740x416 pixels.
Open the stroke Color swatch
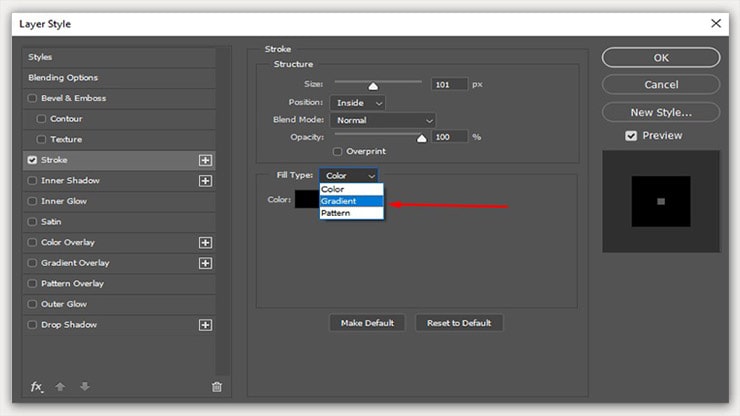point(307,200)
